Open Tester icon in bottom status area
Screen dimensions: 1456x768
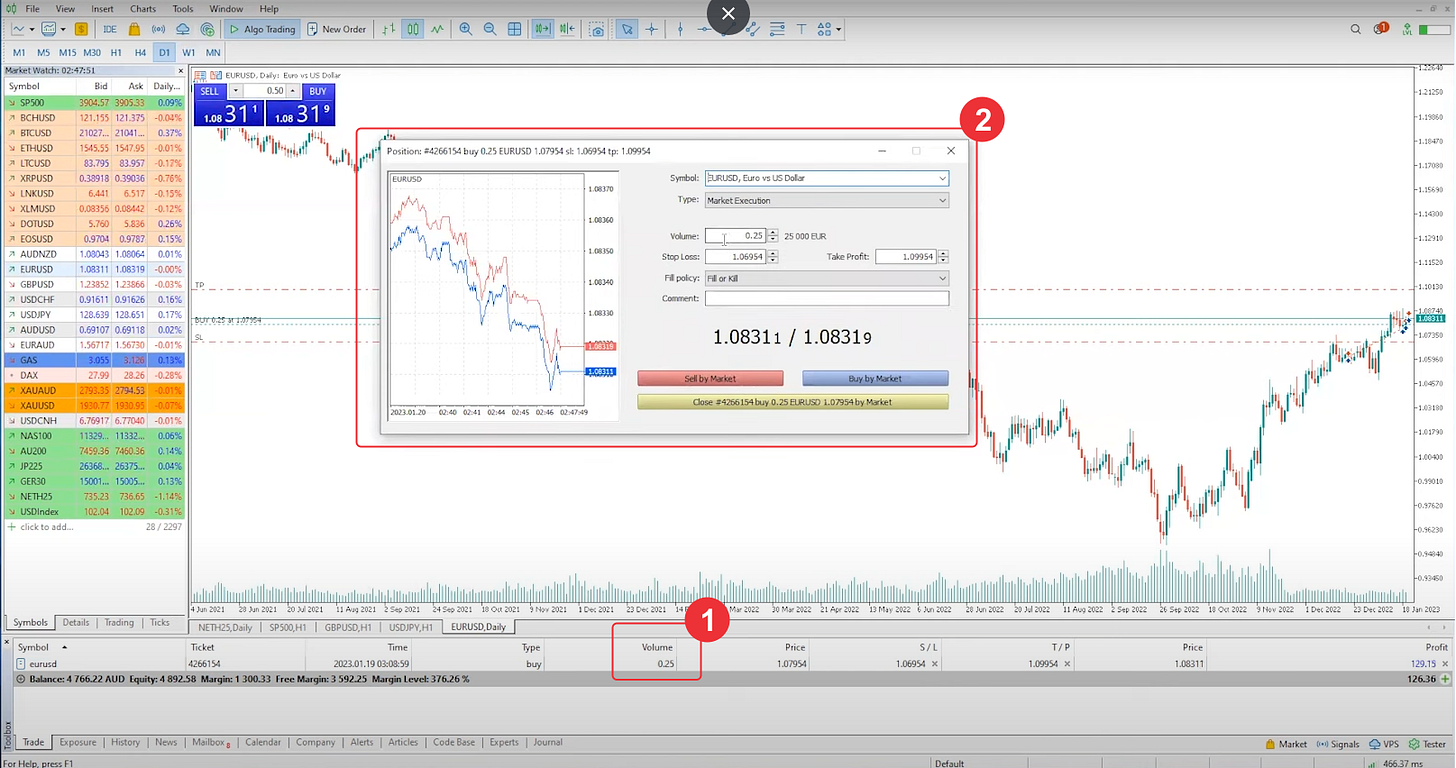tap(1427, 744)
